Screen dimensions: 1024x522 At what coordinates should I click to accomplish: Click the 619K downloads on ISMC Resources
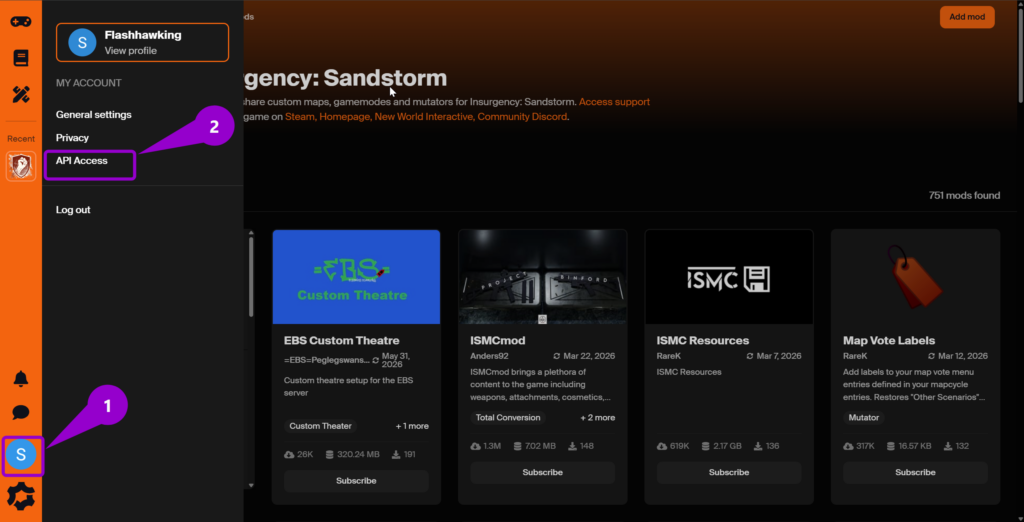[x=673, y=446]
